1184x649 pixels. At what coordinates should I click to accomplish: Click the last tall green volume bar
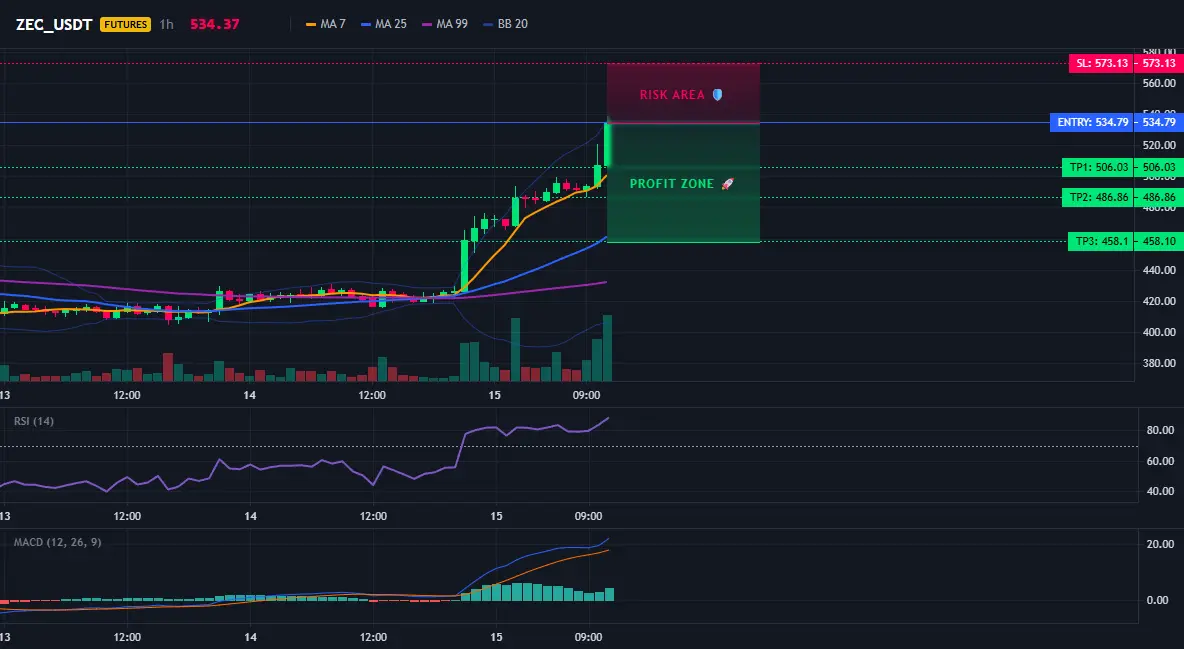[607, 348]
